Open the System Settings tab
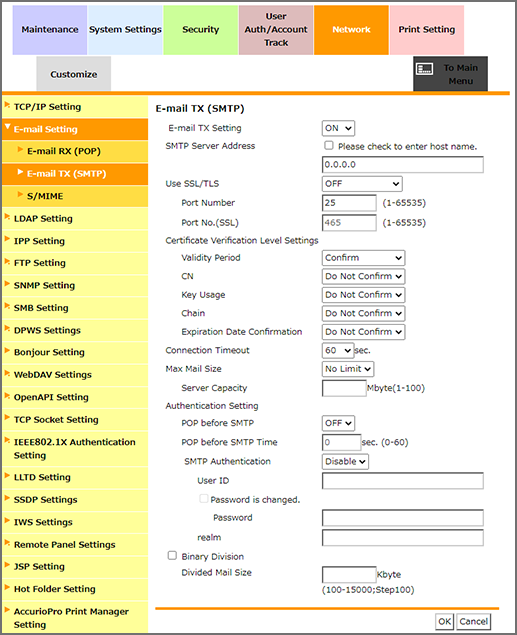The width and height of the screenshot is (517, 635). (x=126, y=30)
